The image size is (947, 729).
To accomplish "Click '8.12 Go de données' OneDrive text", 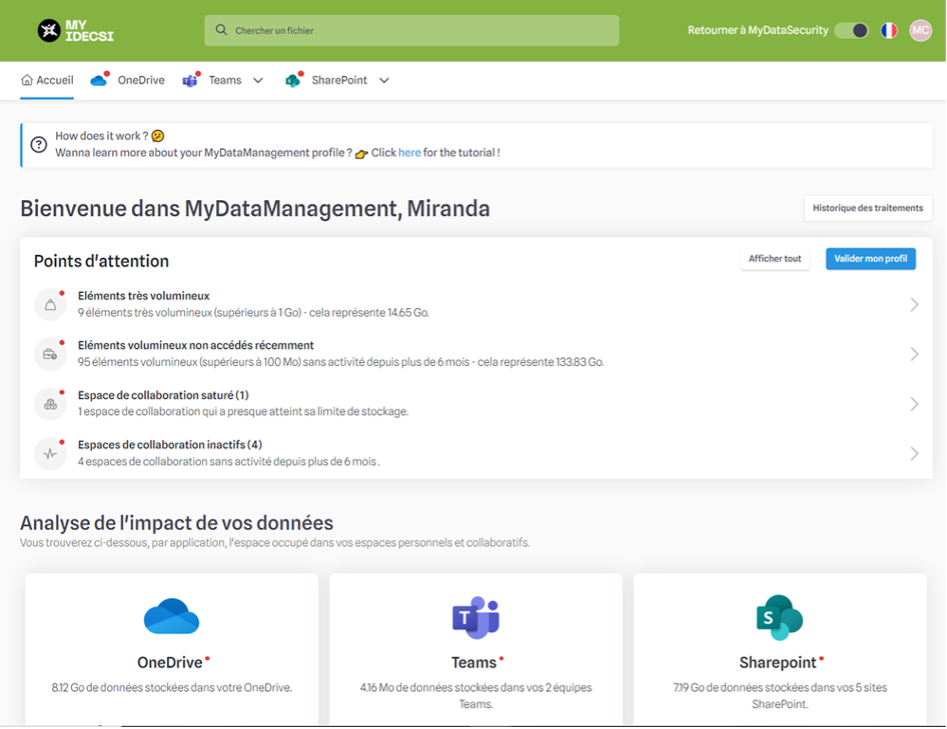I will coord(172,687).
